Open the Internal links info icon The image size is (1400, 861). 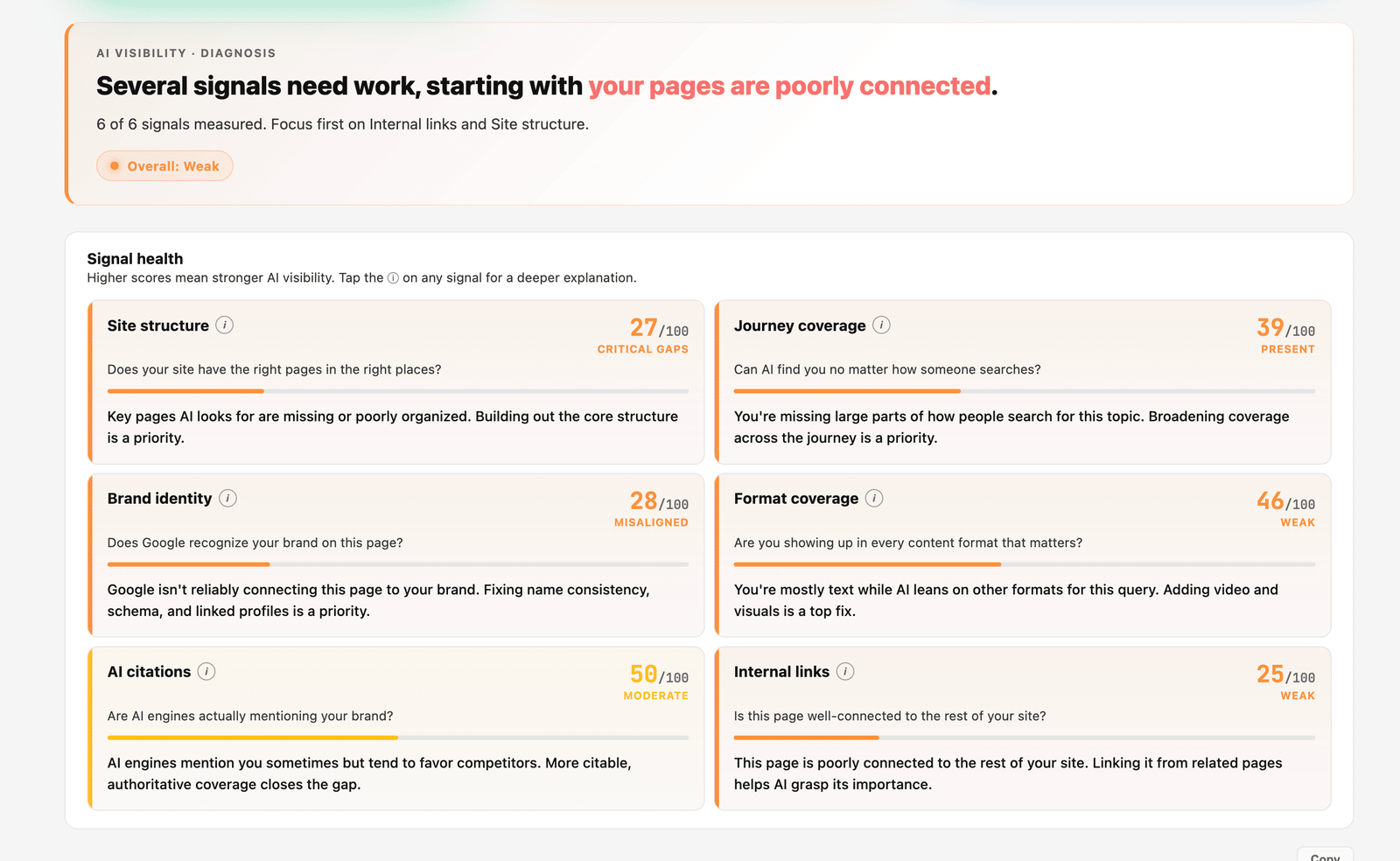(x=845, y=672)
